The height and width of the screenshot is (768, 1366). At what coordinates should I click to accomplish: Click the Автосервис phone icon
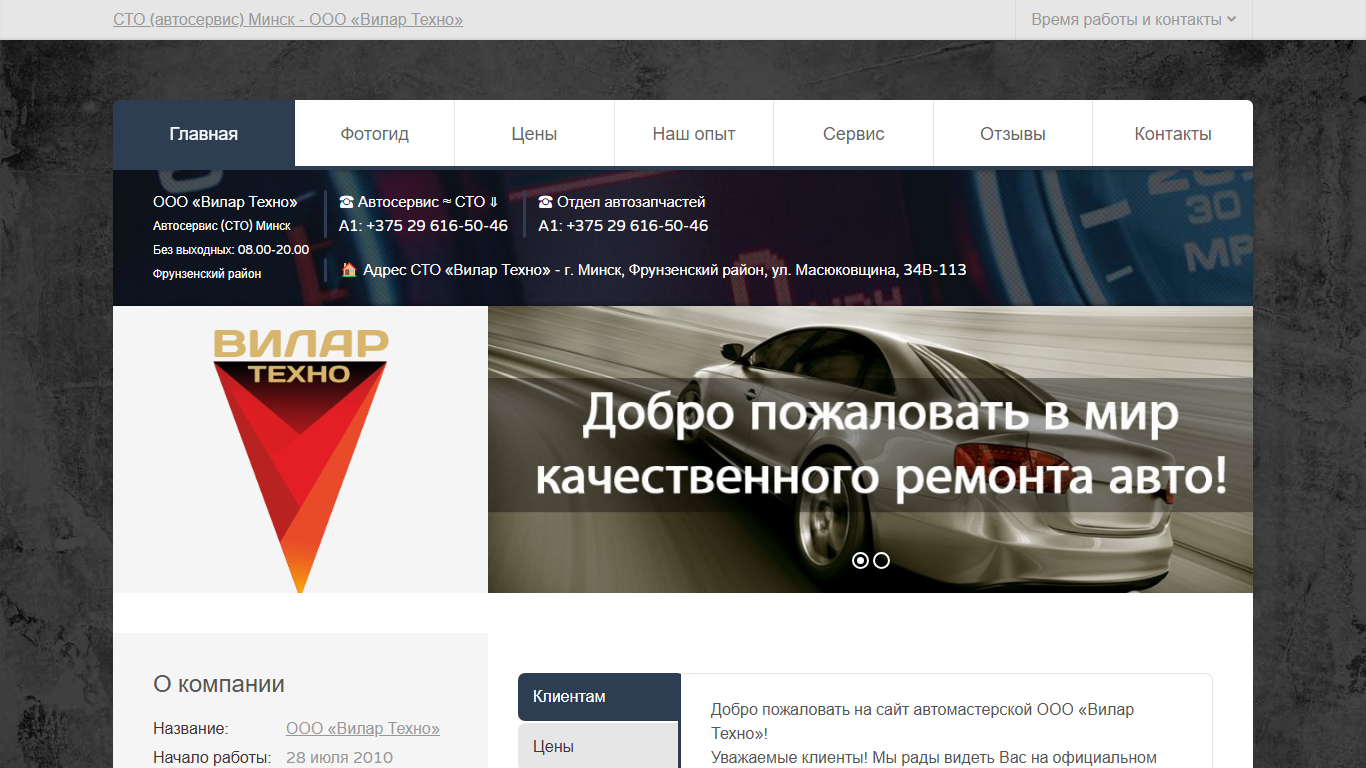(x=347, y=202)
